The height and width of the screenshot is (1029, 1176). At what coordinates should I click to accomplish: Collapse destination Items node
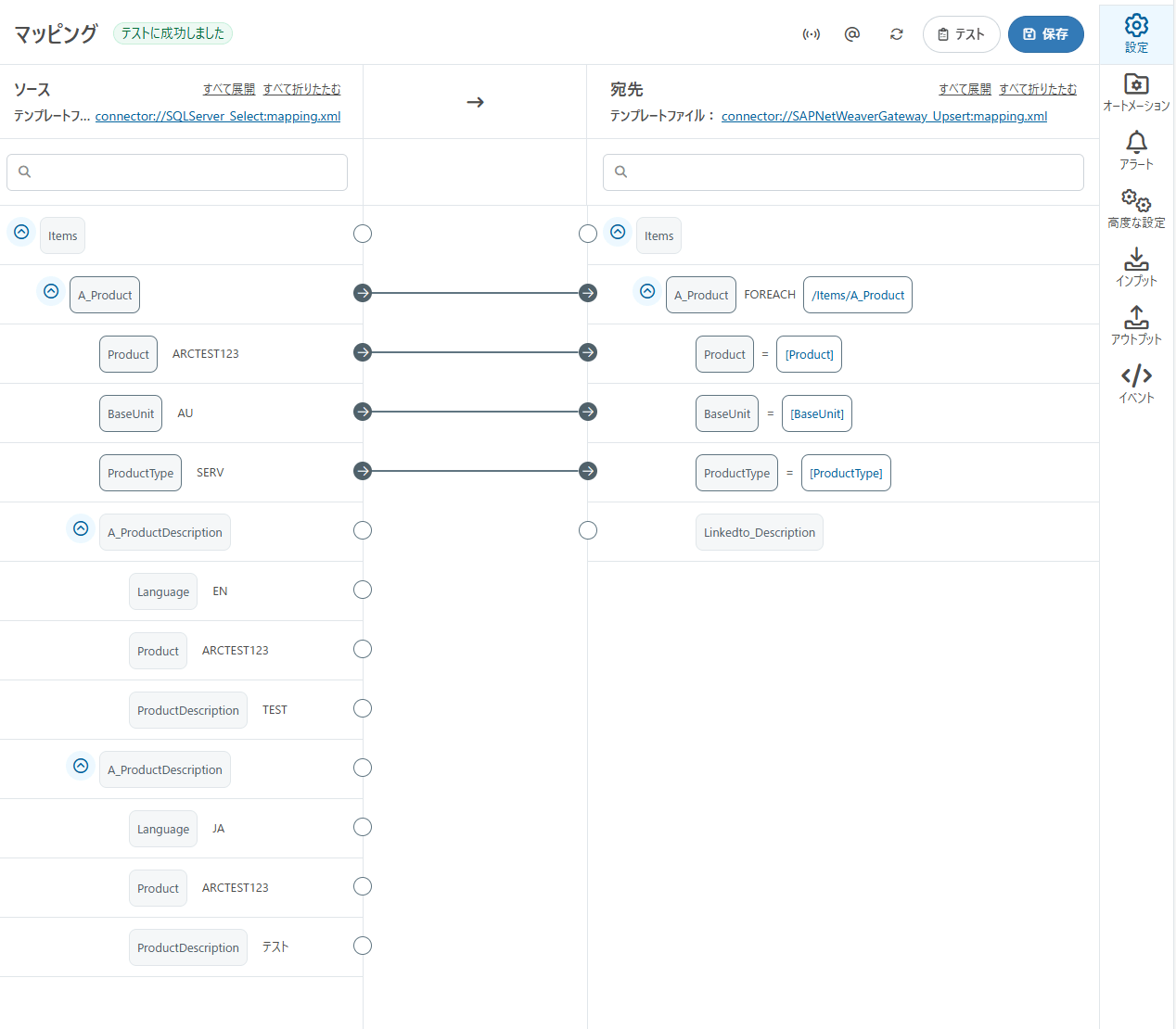[x=618, y=232]
